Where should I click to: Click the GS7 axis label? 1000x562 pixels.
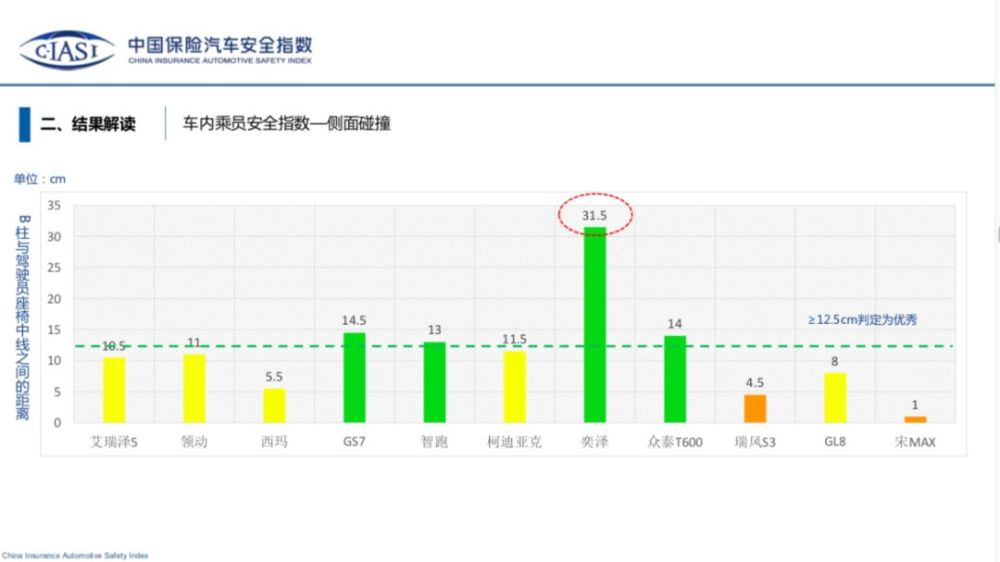pyautogui.click(x=354, y=441)
